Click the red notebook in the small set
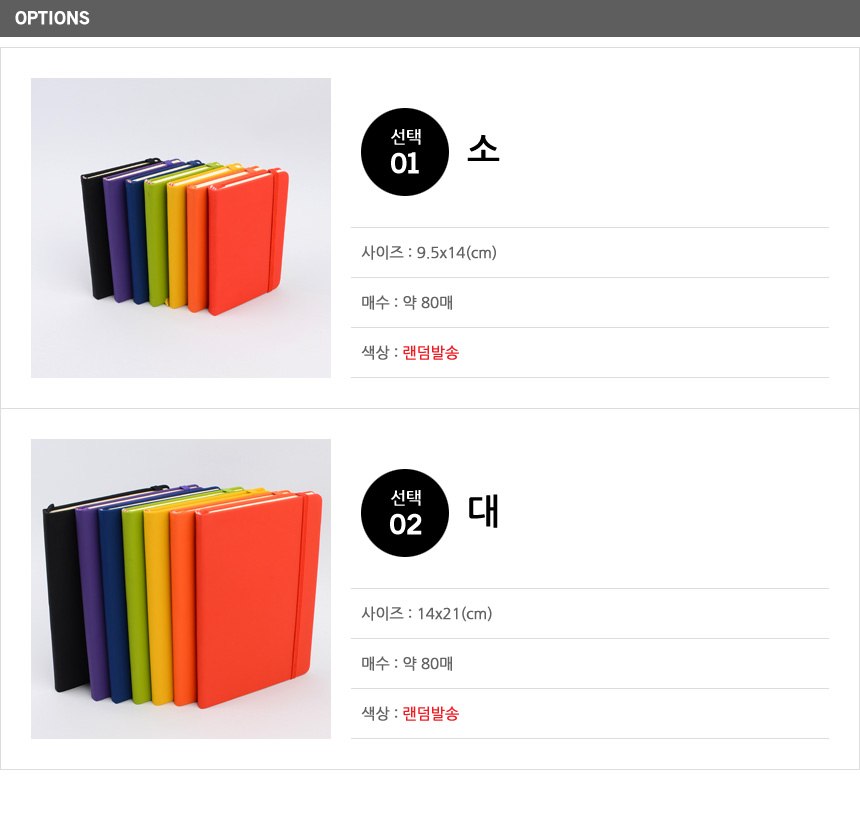This screenshot has height=828, width=860. coord(248,241)
